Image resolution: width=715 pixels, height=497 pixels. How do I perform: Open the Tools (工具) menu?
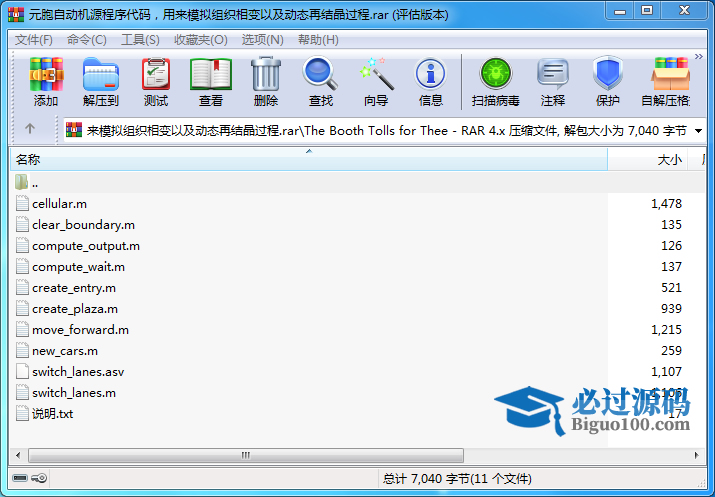140,40
